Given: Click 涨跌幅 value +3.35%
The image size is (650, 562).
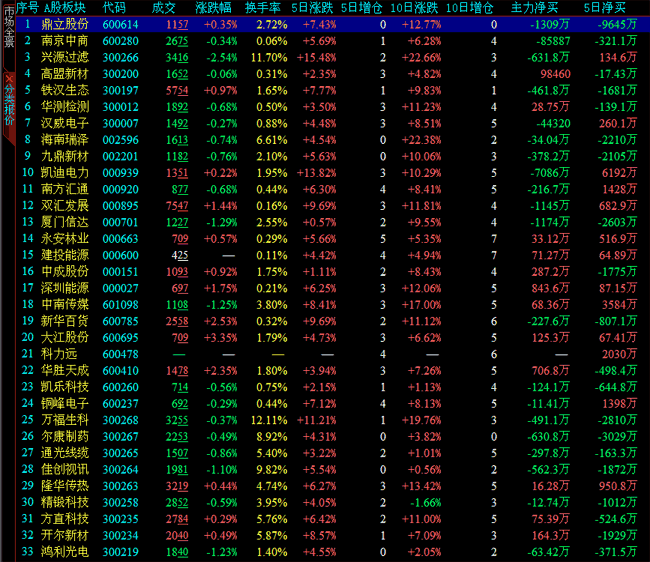Looking at the screenshot, I should [x=221, y=338].
